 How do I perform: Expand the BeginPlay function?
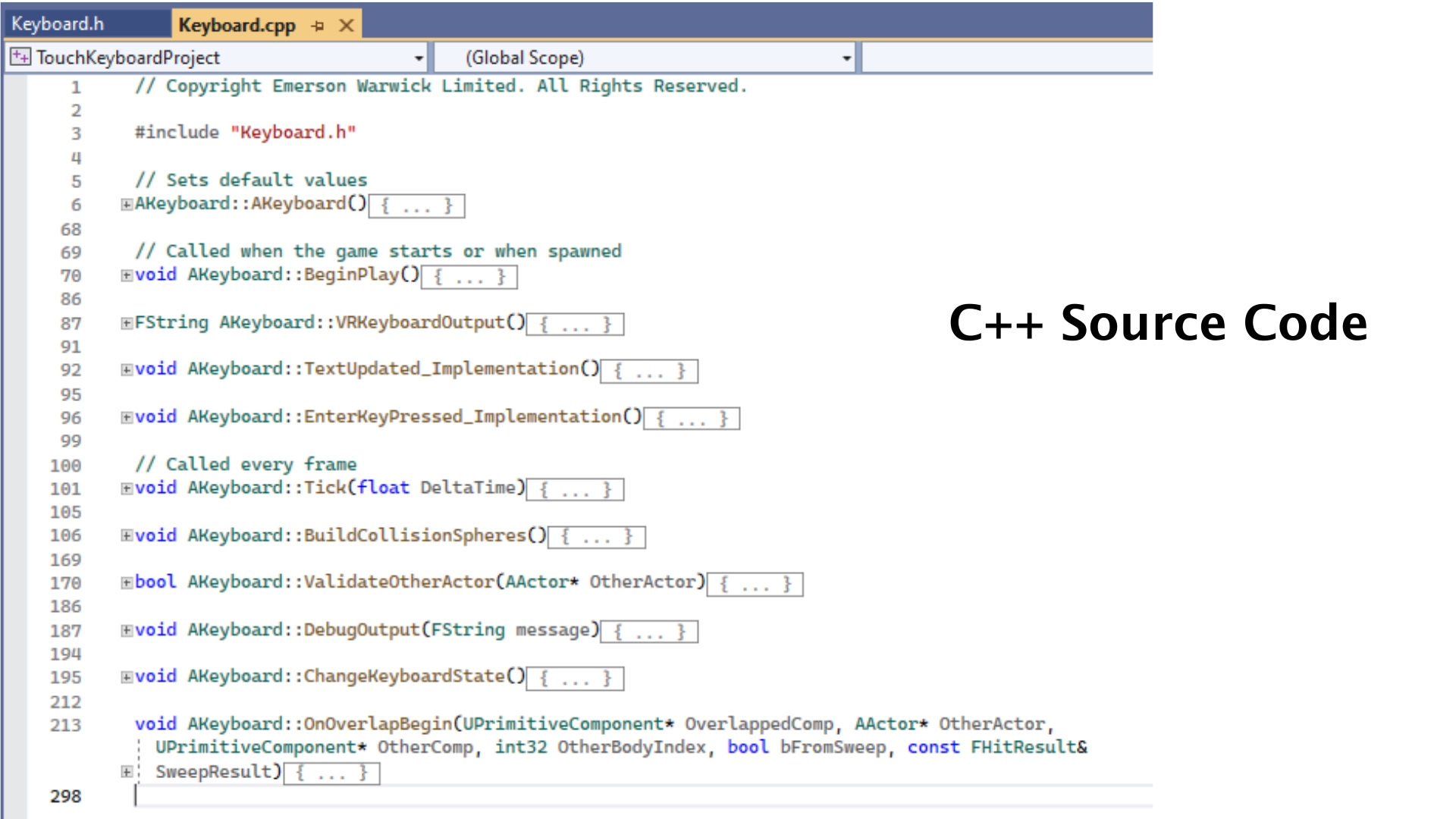pos(127,275)
